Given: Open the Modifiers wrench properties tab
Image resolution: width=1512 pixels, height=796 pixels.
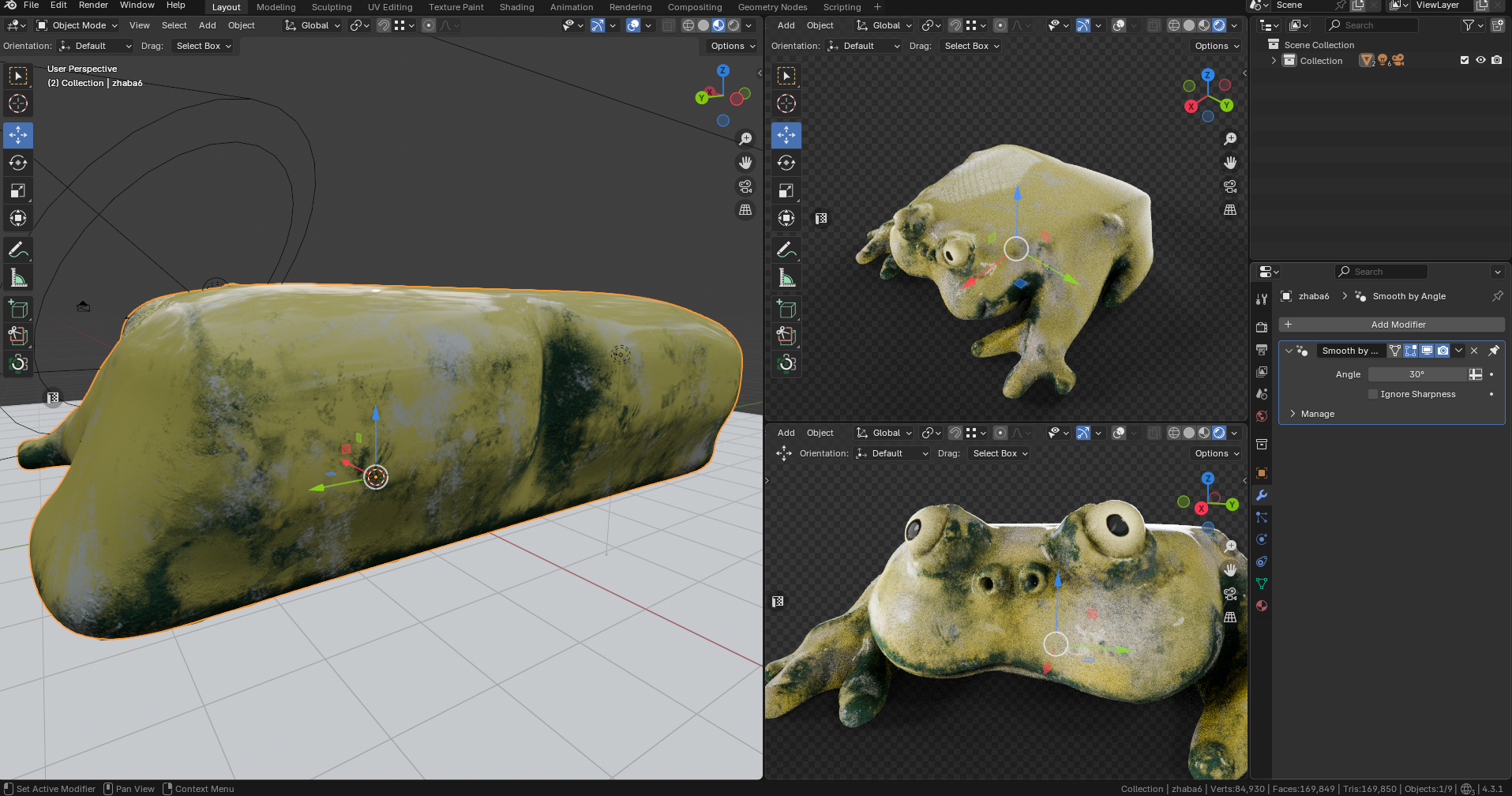Looking at the screenshot, I should 1262,495.
